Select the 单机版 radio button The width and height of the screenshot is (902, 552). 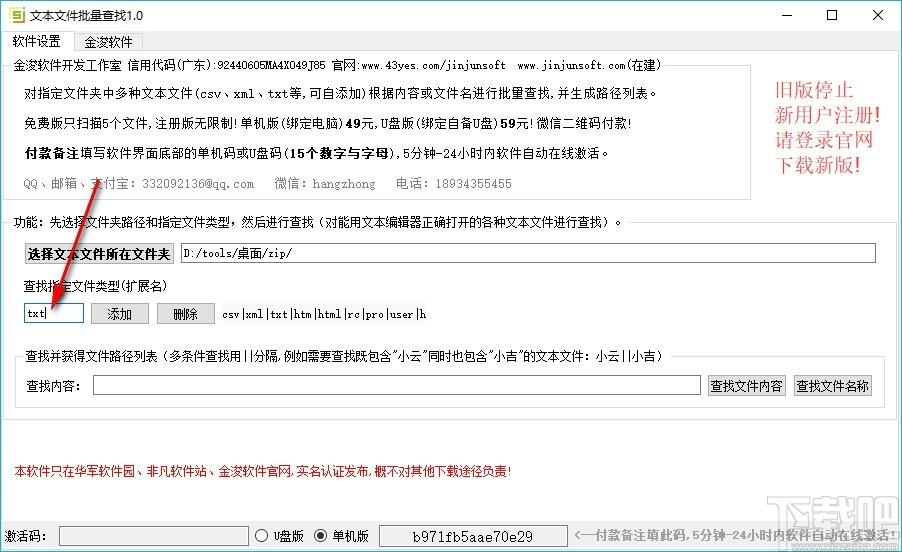(x=321, y=536)
